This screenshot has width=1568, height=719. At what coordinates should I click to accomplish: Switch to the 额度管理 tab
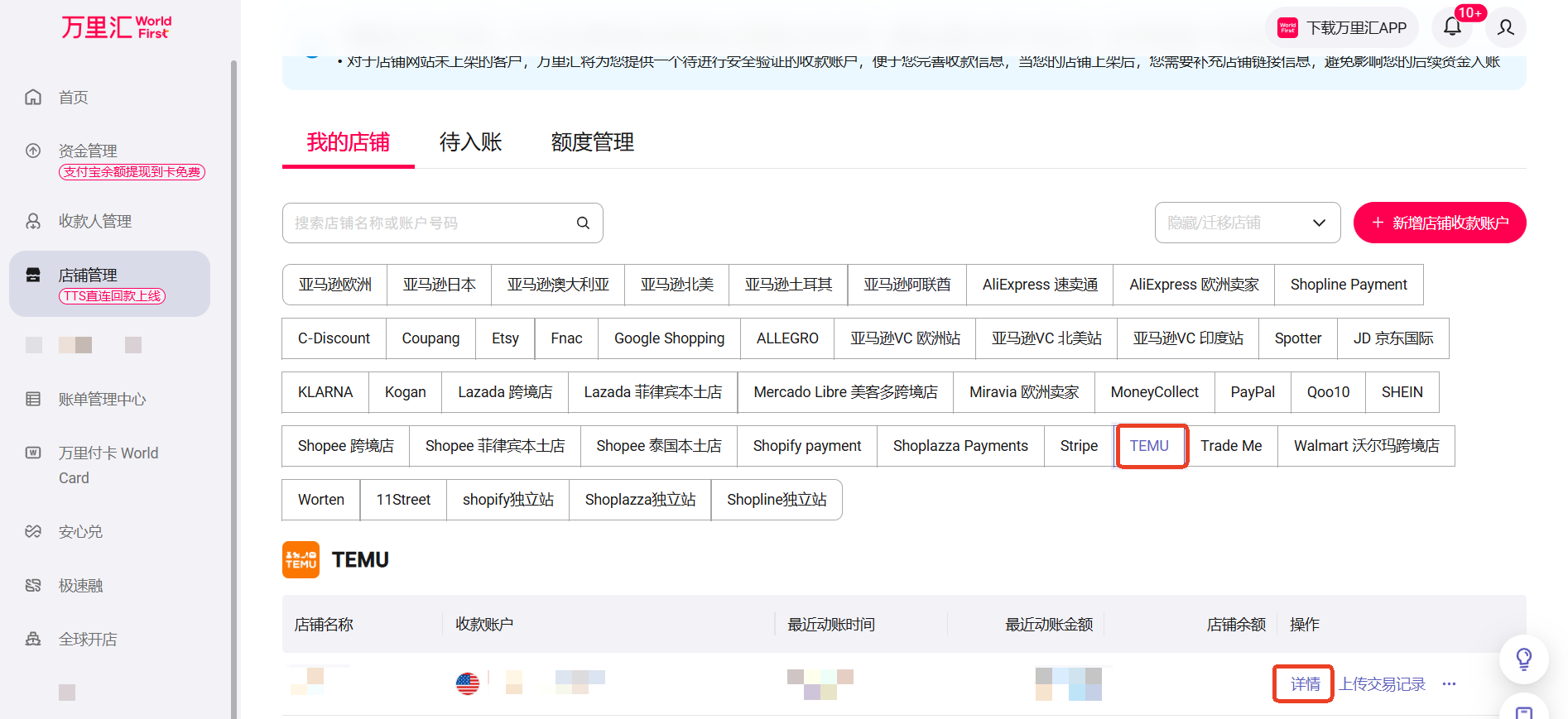tap(592, 142)
